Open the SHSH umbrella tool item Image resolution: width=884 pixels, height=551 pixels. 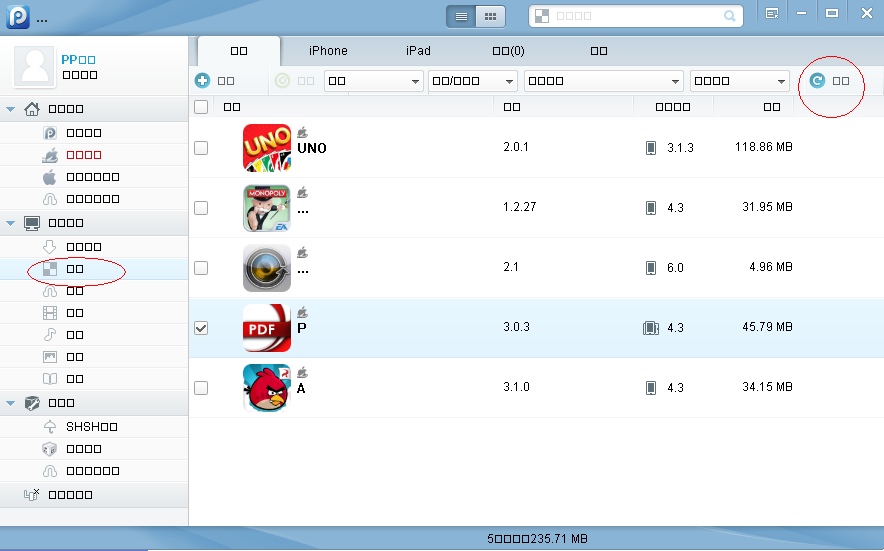pos(94,426)
